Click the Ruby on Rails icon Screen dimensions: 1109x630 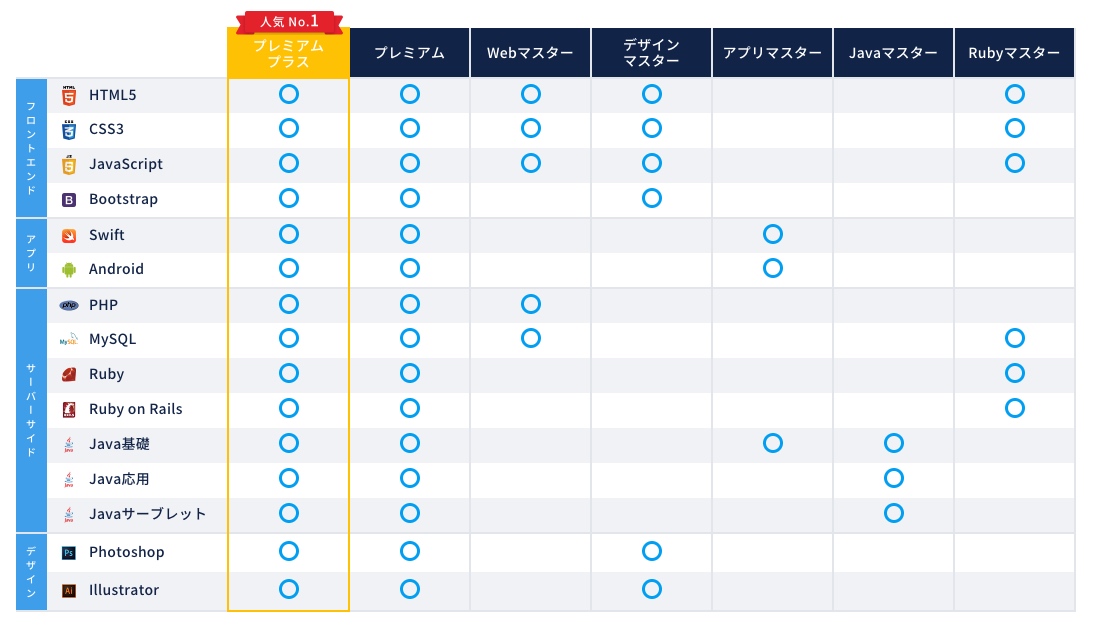pos(69,409)
